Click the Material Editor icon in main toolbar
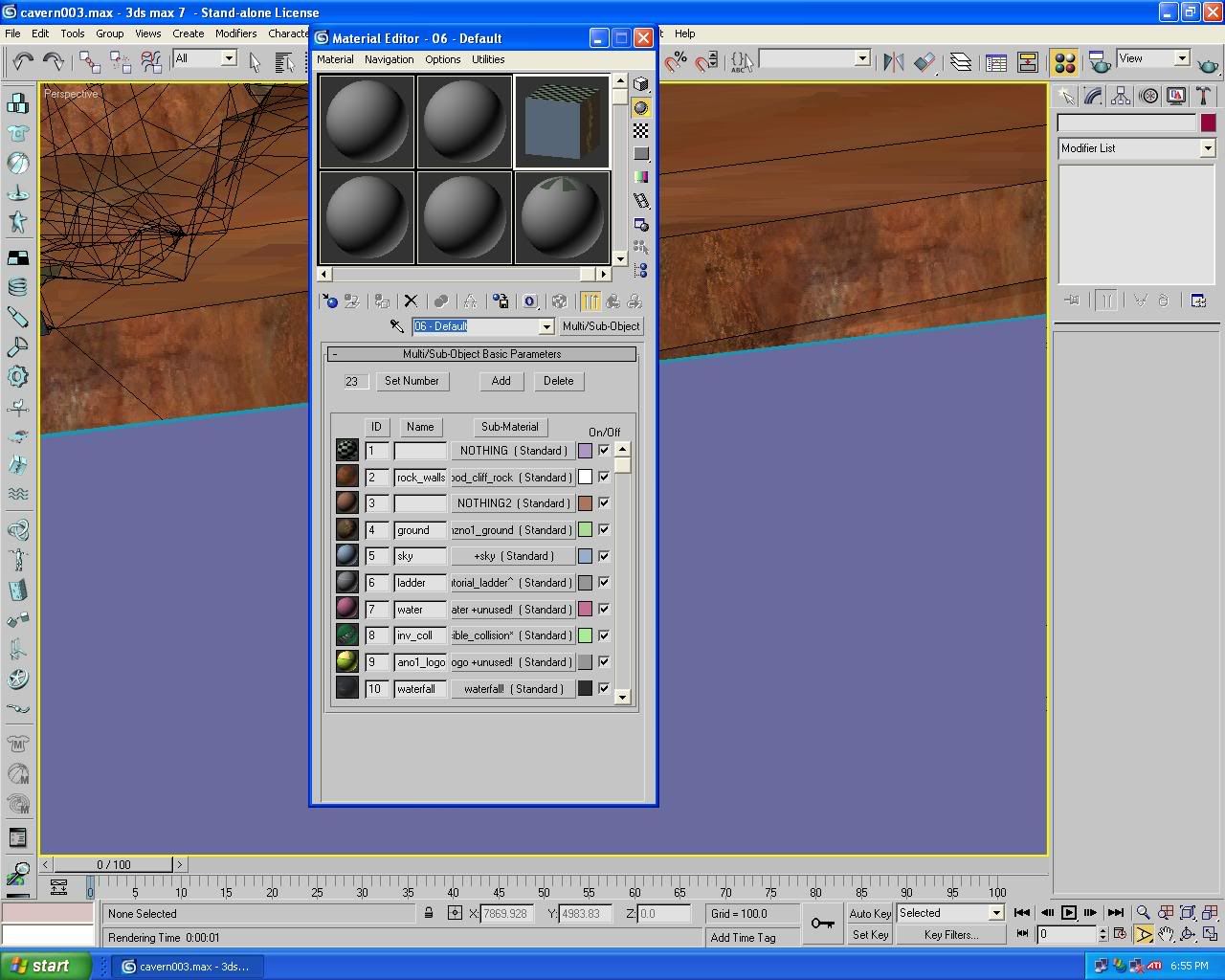 [x=1064, y=62]
